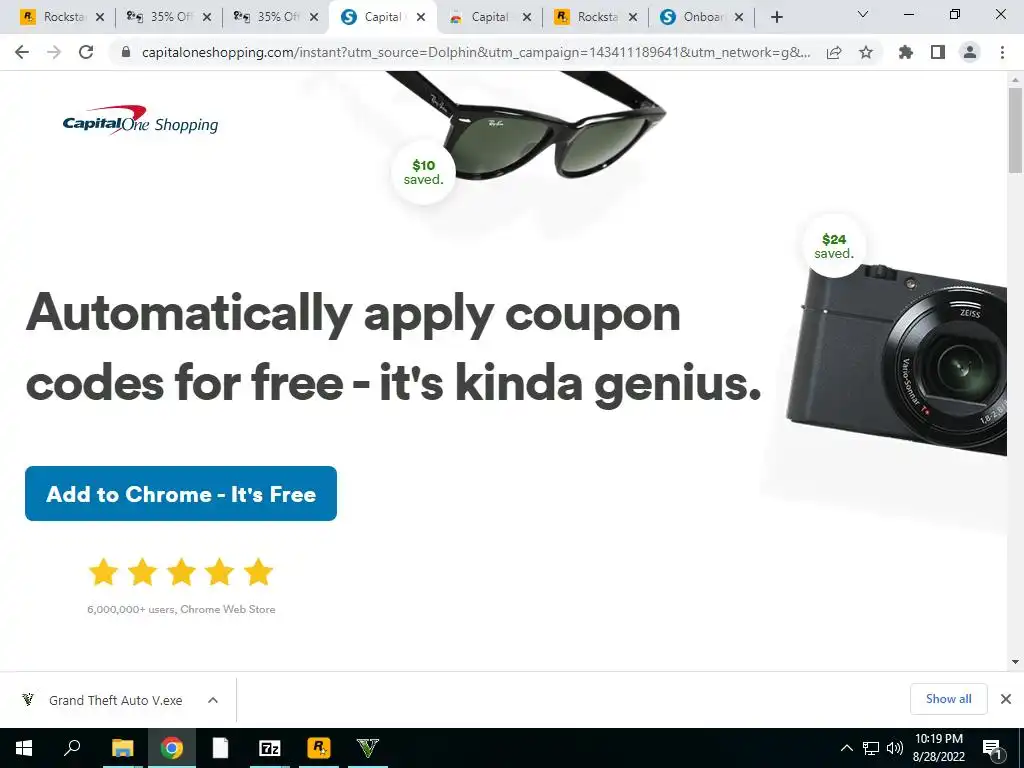The height and width of the screenshot is (768, 1024).
Task: Click Show all downloads button
Action: click(948, 699)
